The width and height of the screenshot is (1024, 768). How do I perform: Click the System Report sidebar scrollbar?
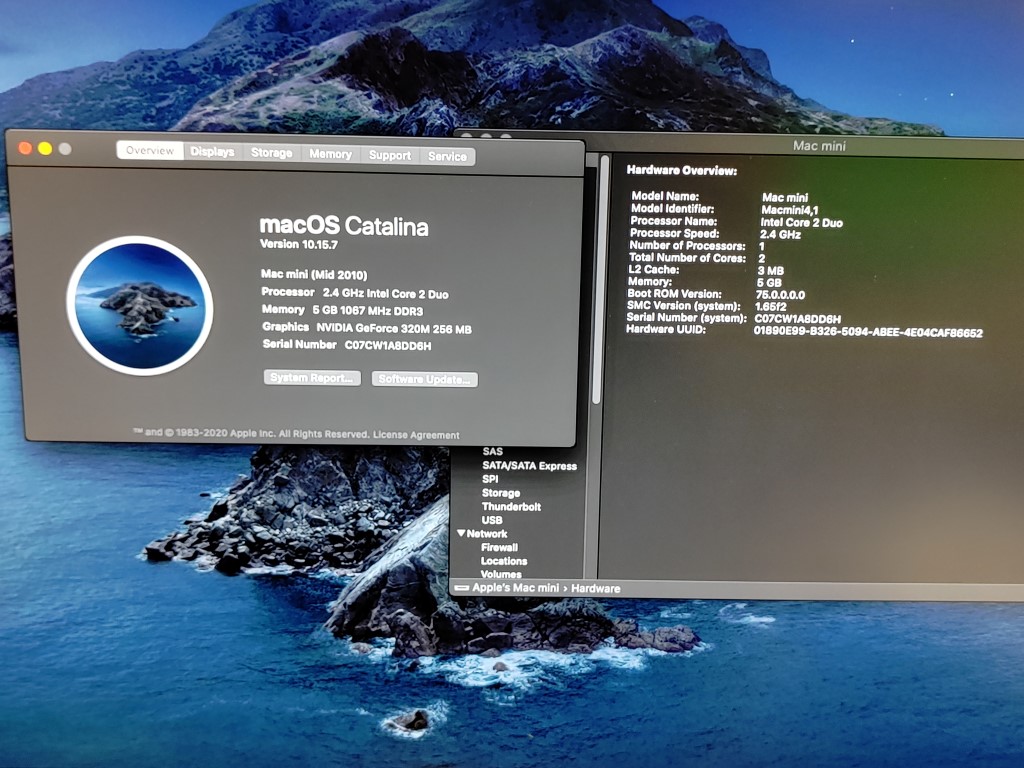coord(604,280)
